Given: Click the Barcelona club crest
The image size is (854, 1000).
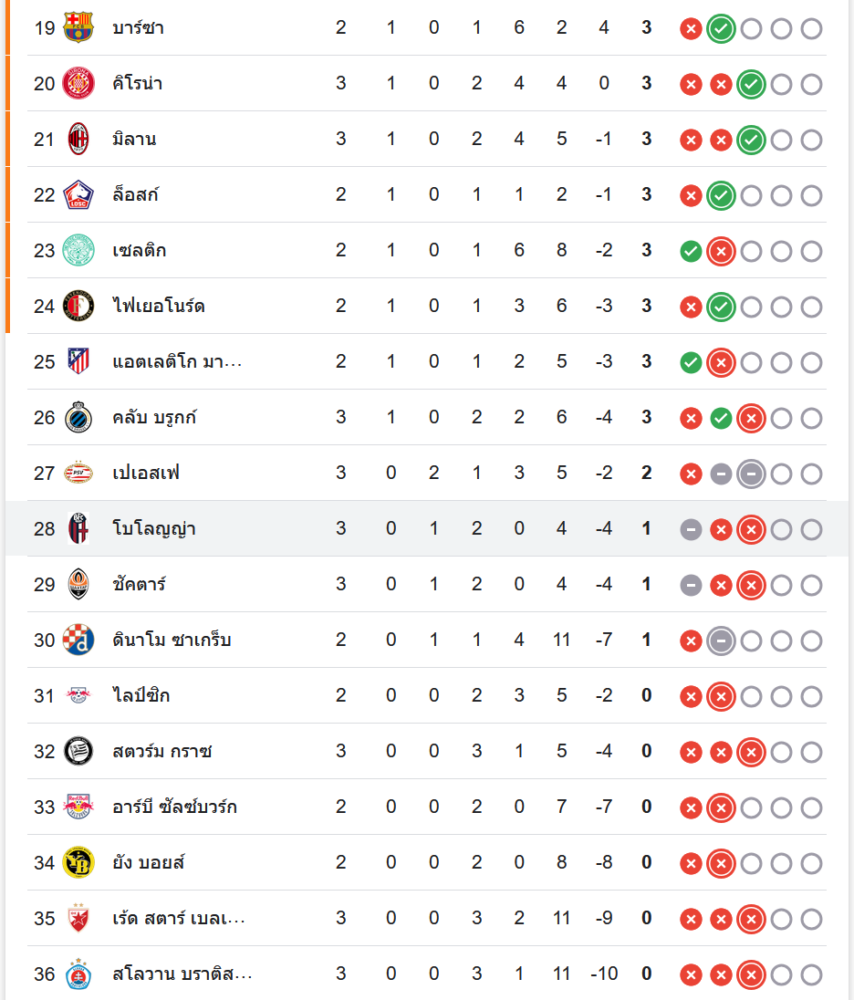Looking at the screenshot, I should click(78, 27).
